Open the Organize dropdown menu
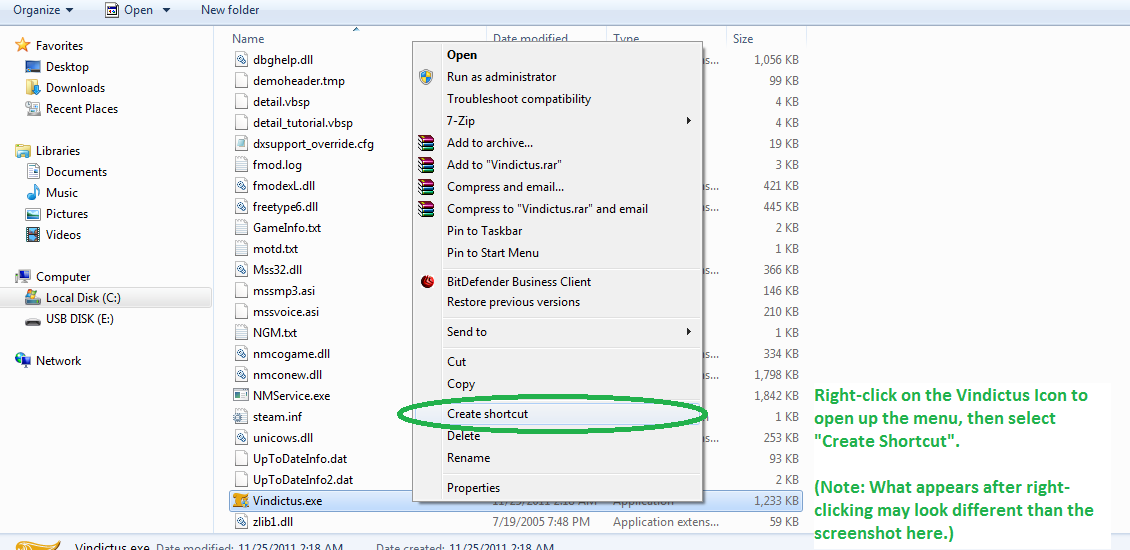Image resolution: width=1130 pixels, height=550 pixels. [43, 10]
